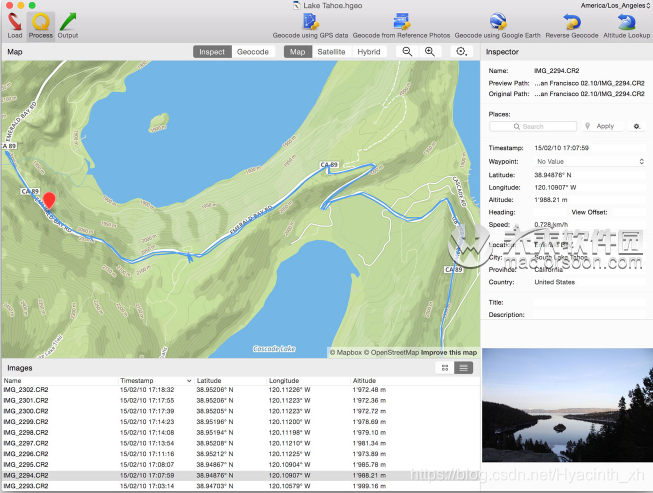Image resolution: width=653 pixels, height=493 pixels.
Task: Click Geocode using GPS data icon
Action: point(310,22)
